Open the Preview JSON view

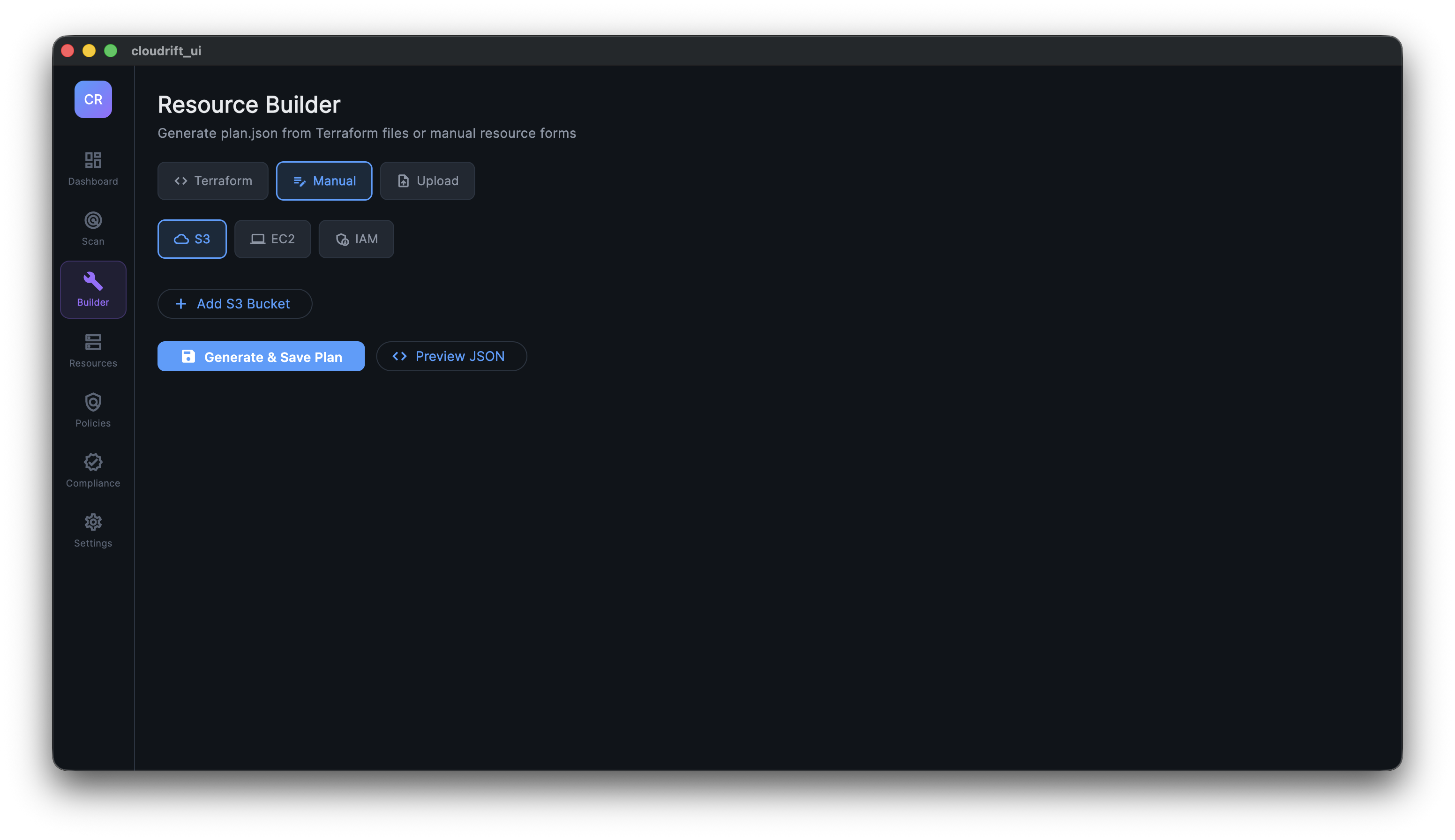click(x=451, y=356)
